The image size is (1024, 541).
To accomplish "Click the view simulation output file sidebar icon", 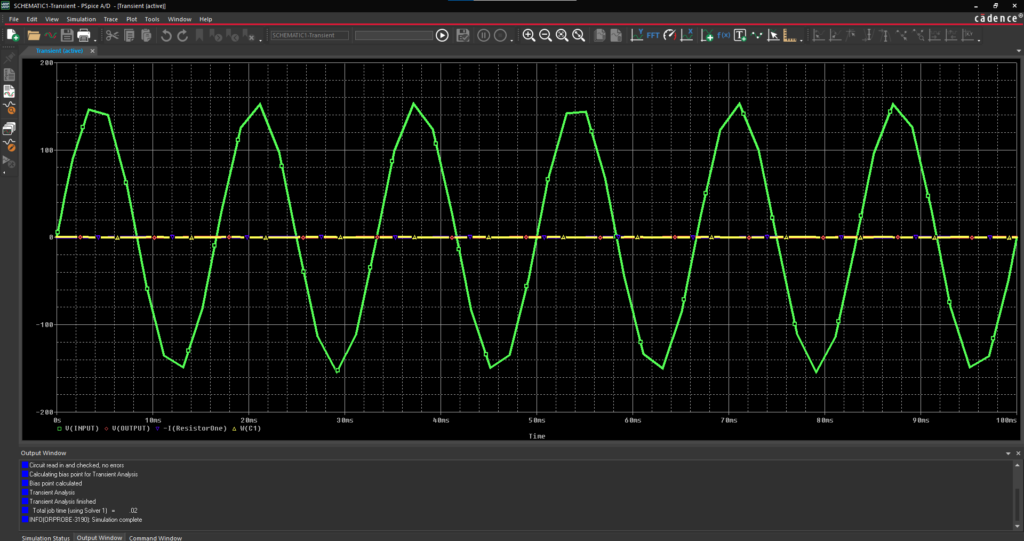I will point(9,75).
